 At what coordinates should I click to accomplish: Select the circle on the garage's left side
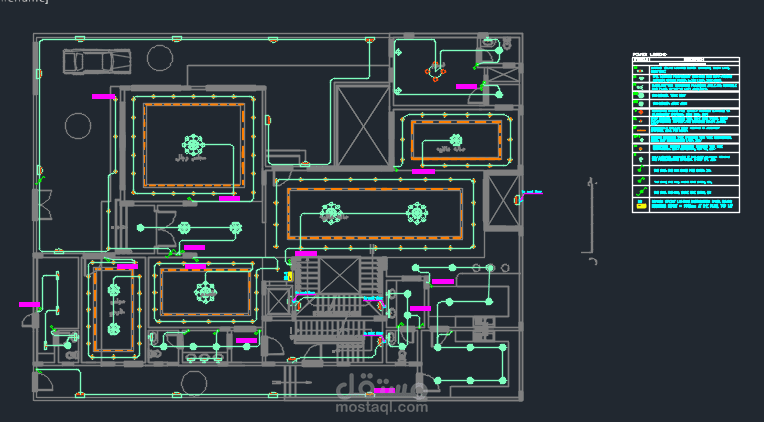pyautogui.click(x=78, y=126)
